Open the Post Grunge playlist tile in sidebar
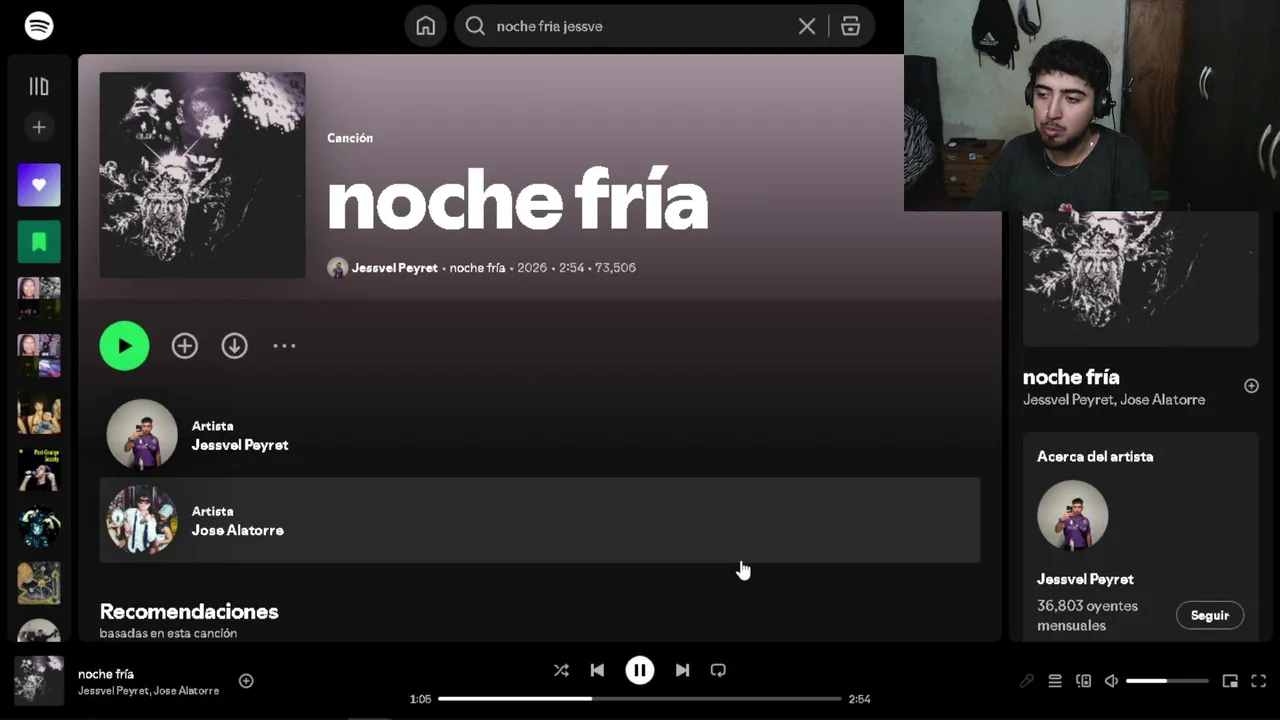Viewport: 1280px width, 720px height. 39,469
